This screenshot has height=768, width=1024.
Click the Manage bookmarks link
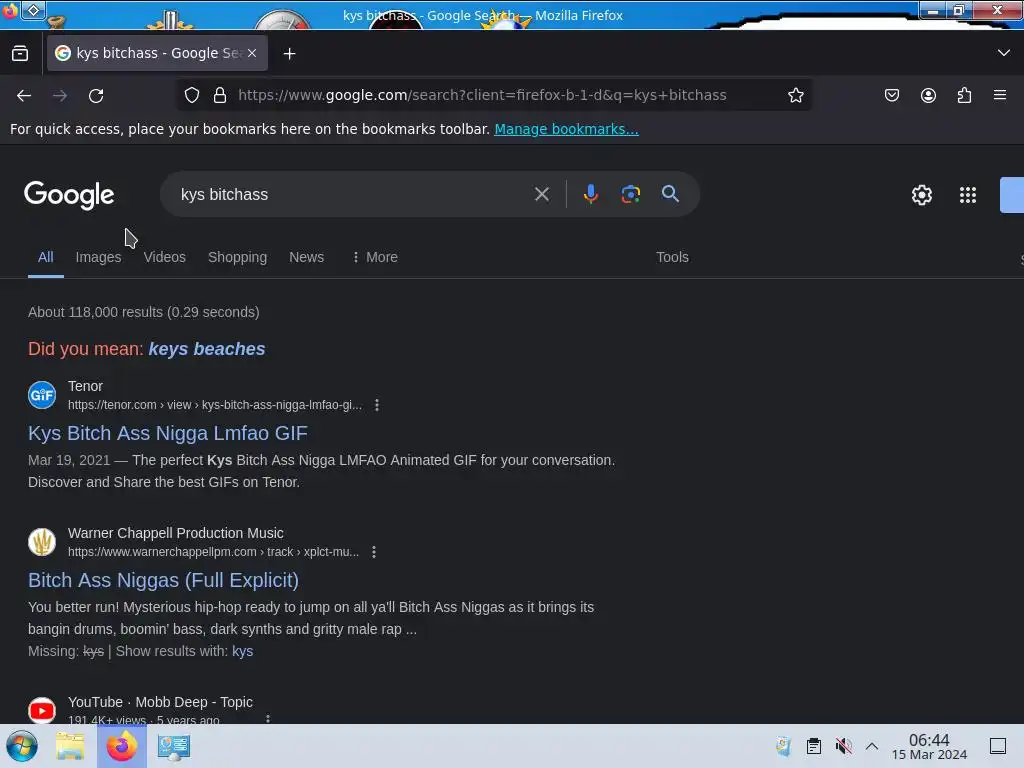566,129
